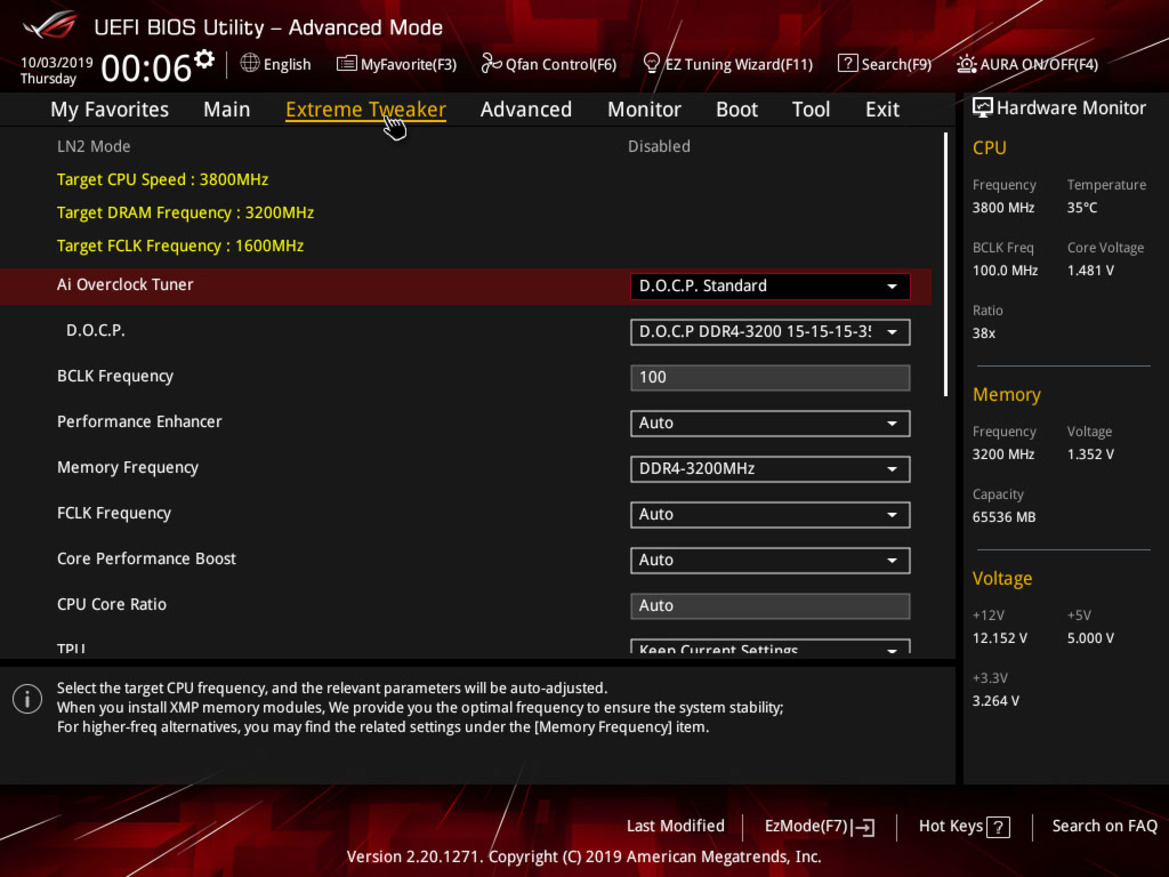Switch to My Favorites tab
Viewport: 1169px width, 877px height.
[x=110, y=110]
